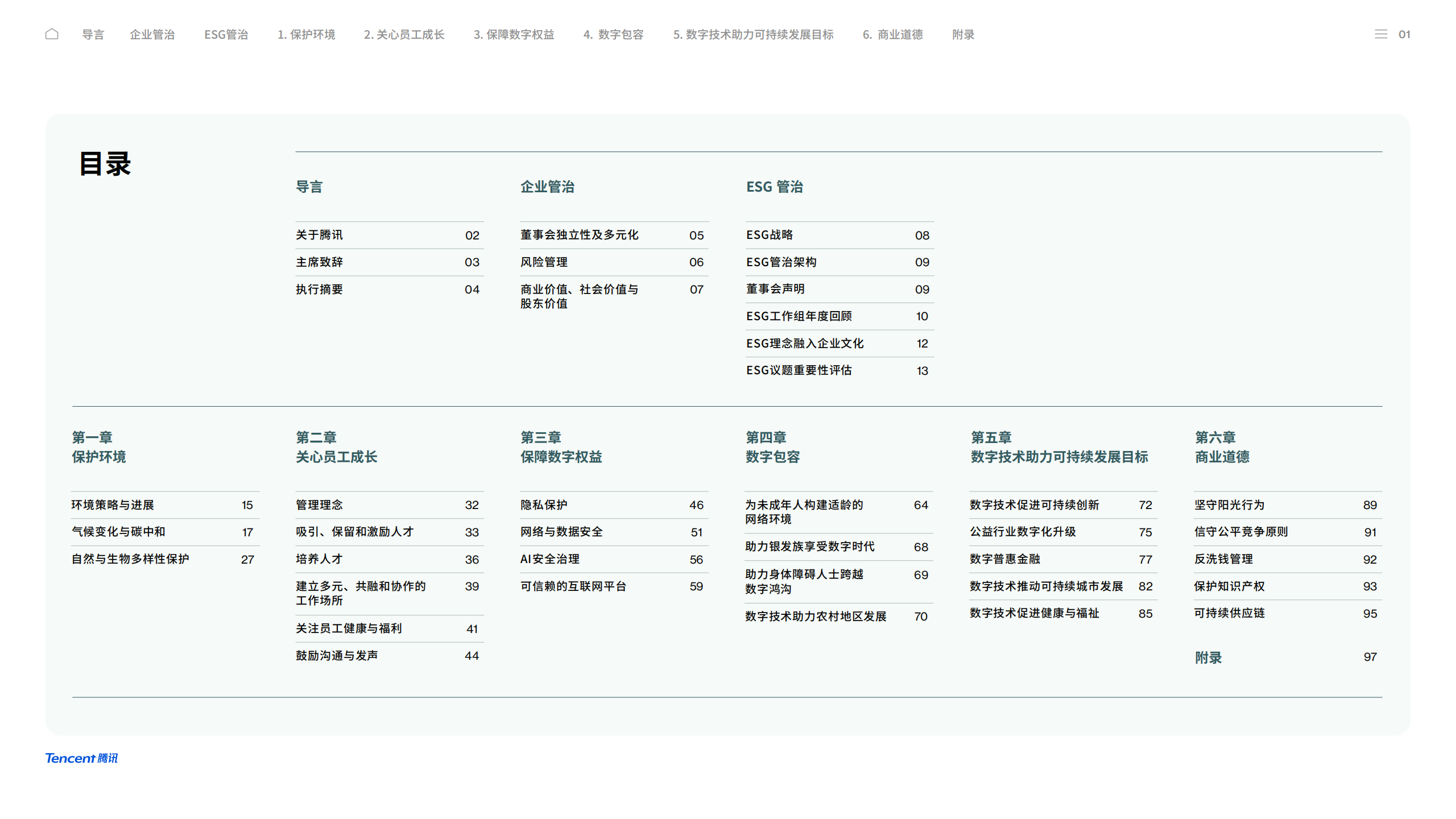The width and height of the screenshot is (1456, 819).
Task: Jump to 风险管理 on page 06
Action: (x=544, y=262)
